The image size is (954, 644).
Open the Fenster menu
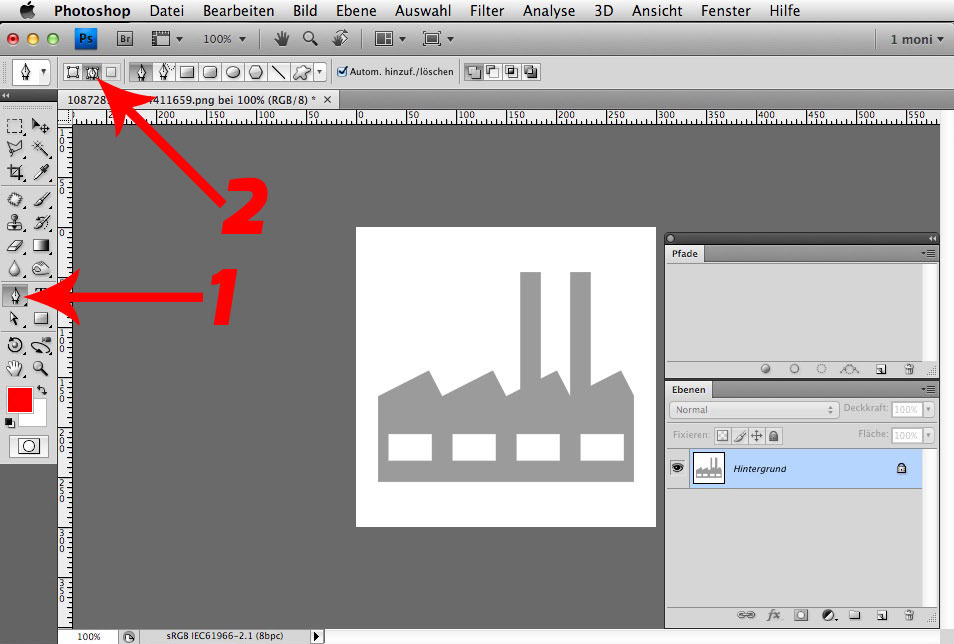coord(726,10)
